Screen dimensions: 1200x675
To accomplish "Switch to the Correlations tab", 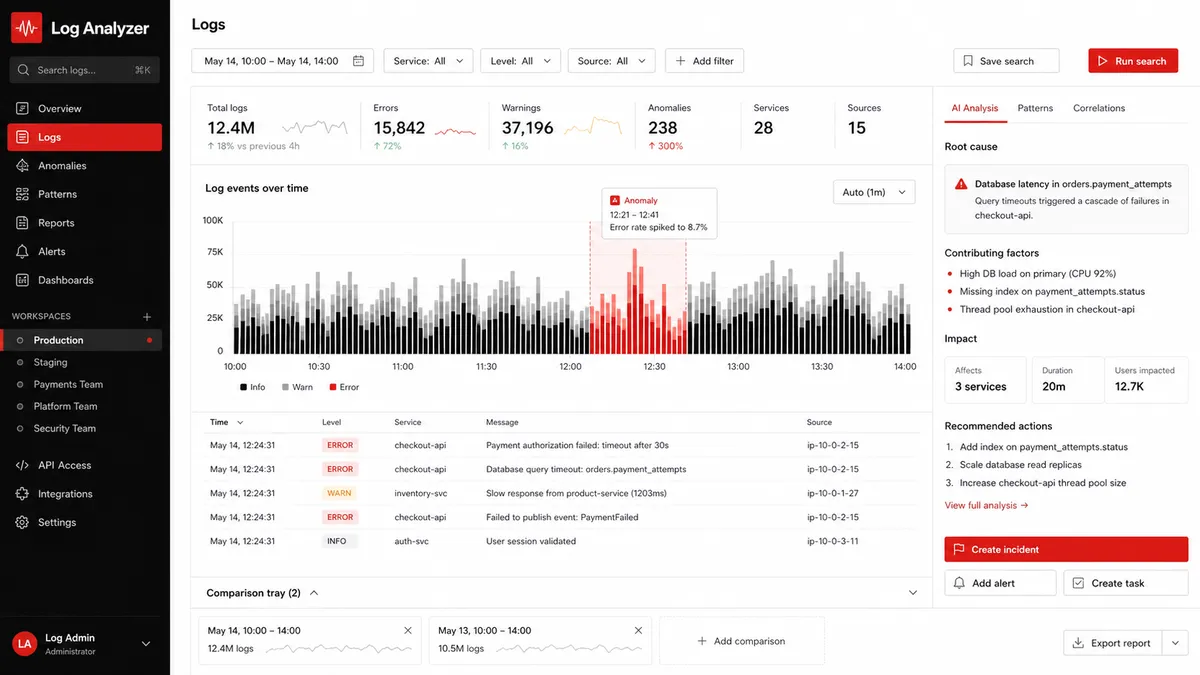I will (x=1099, y=108).
